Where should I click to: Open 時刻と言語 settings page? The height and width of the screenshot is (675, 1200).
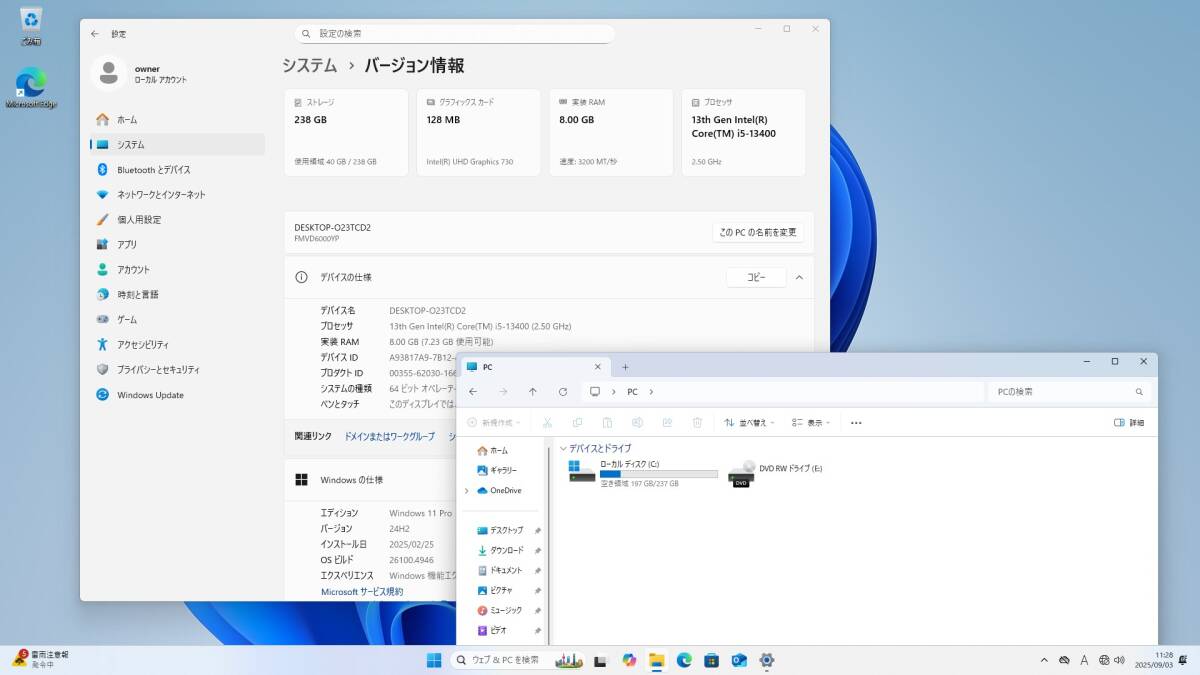tap(177, 294)
